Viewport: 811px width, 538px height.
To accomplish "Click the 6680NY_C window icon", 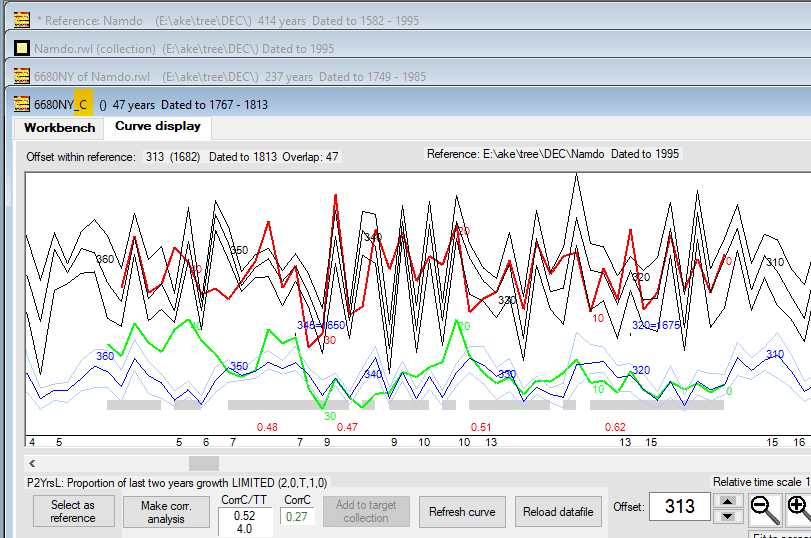I will coord(22,104).
